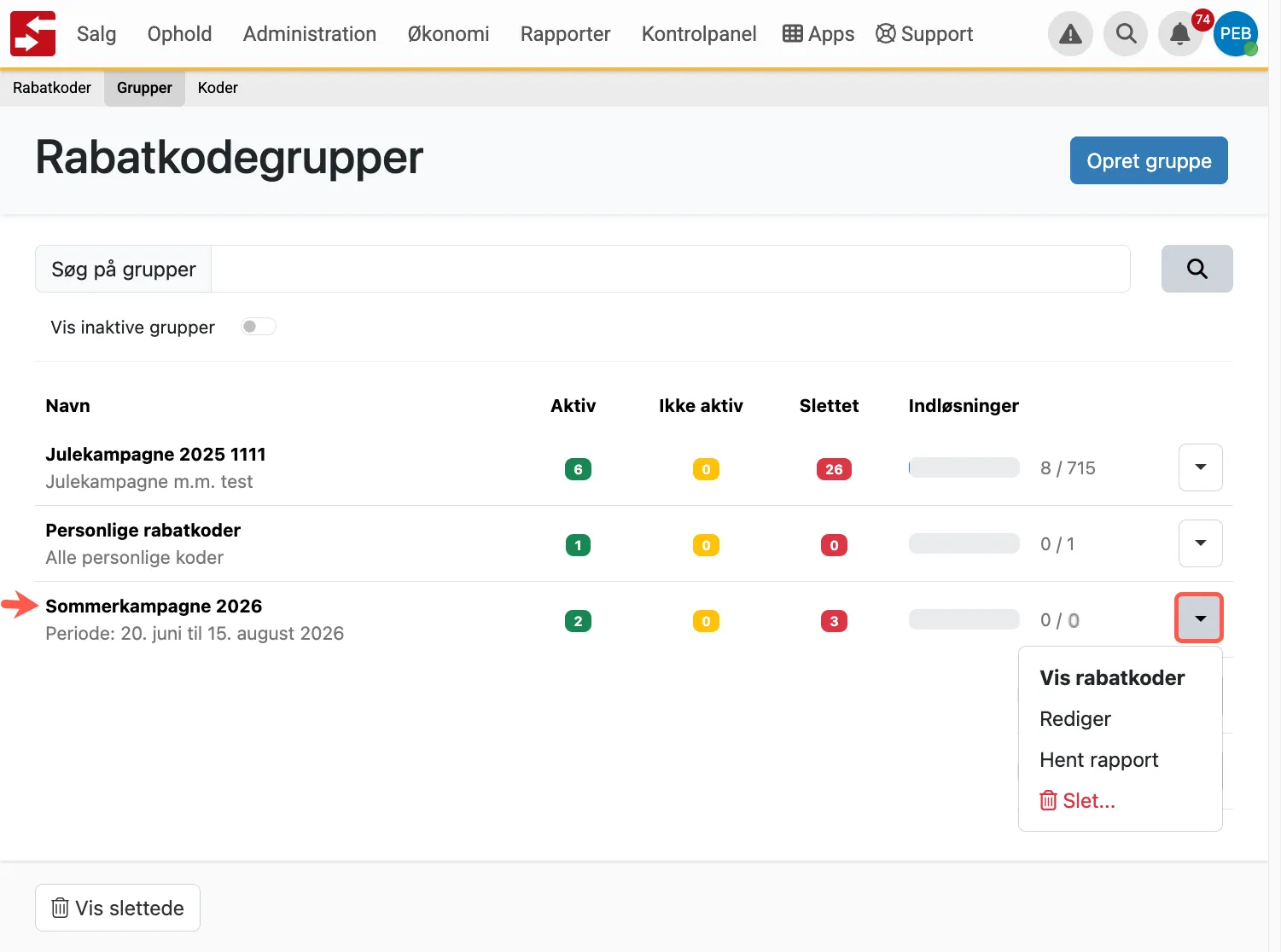
Task: Focus the Søg på grupper search field
Action: [670, 269]
